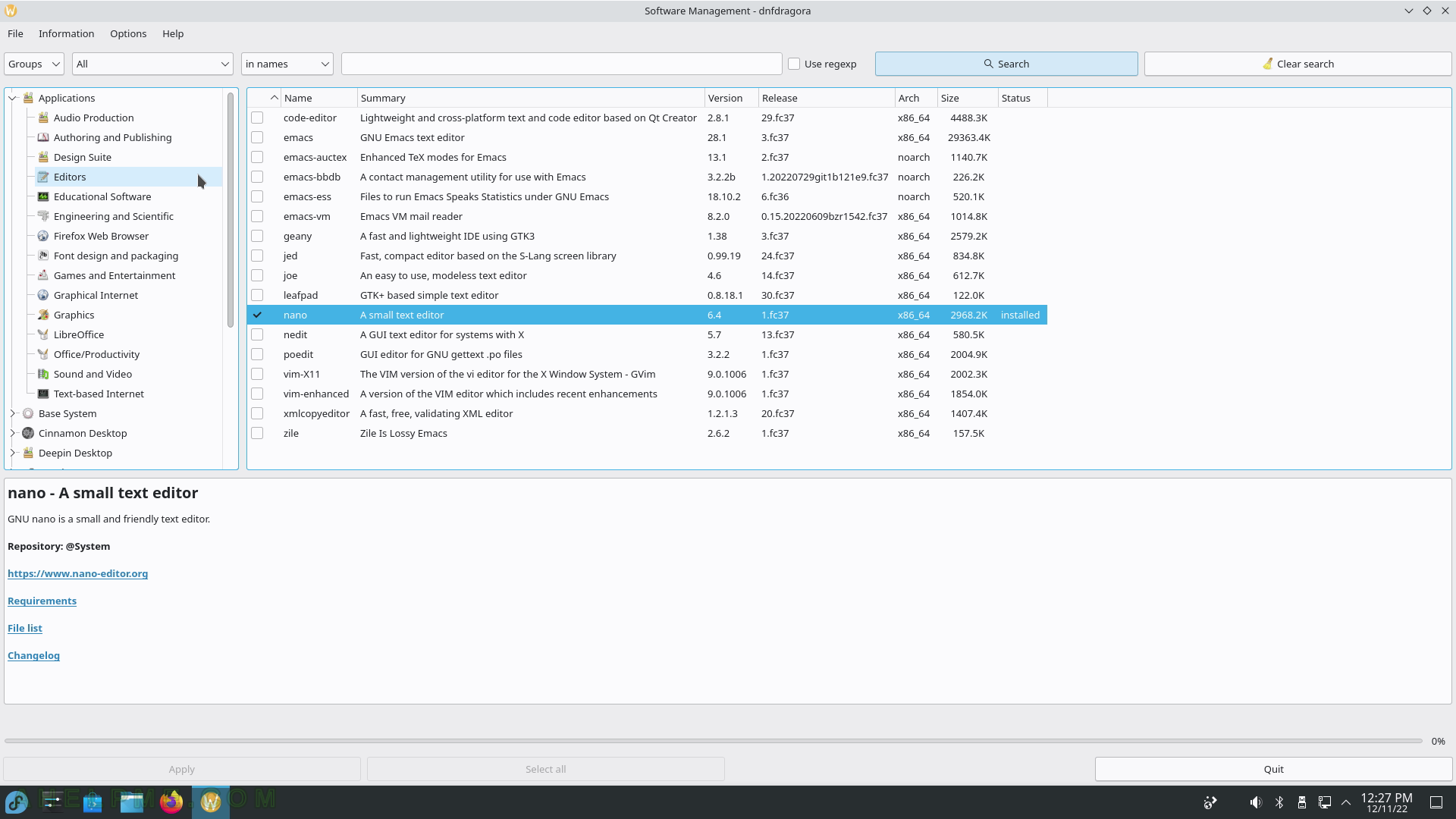Click the Graphics category icon
This screenshot has width=1456, height=819.
pyautogui.click(x=43, y=315)
